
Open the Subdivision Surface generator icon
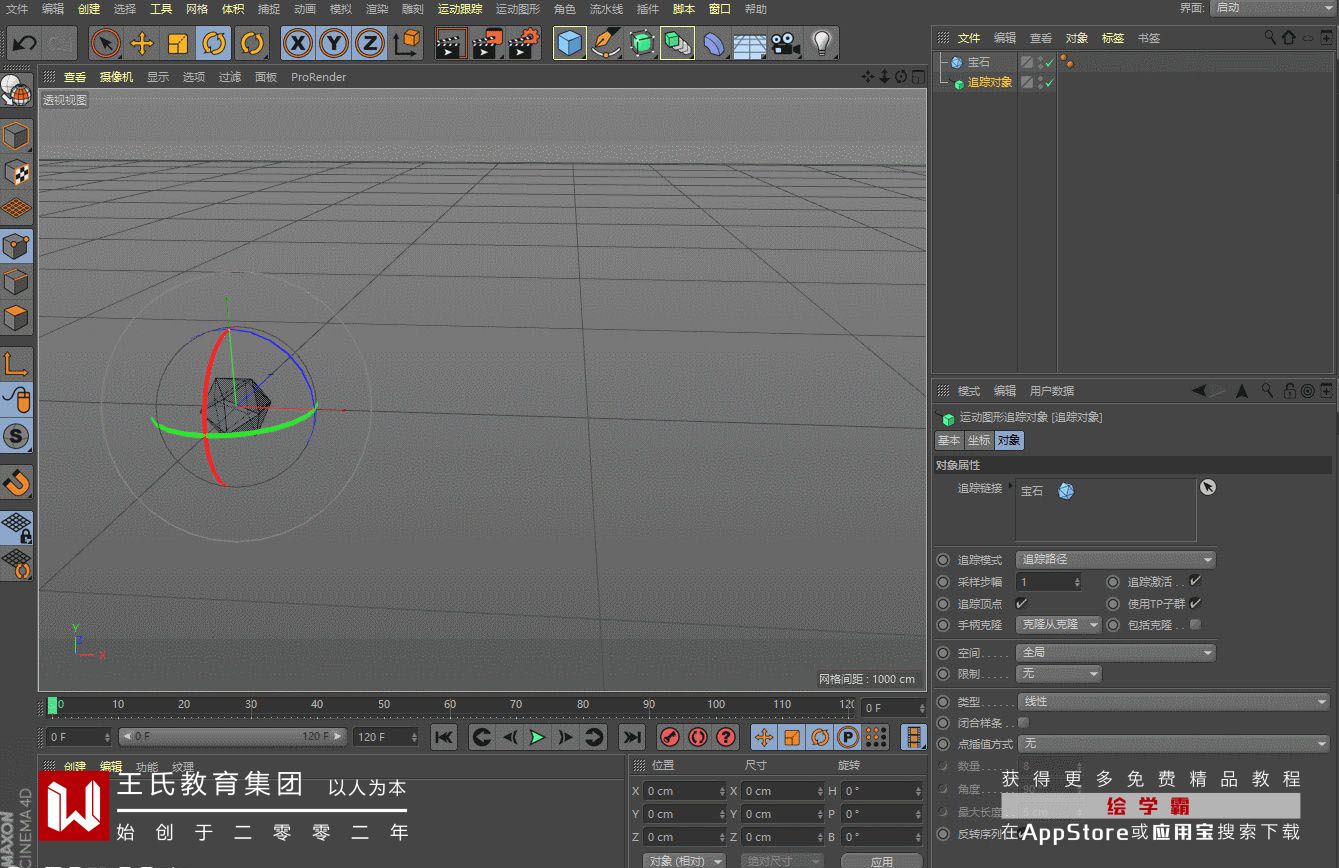642,43
